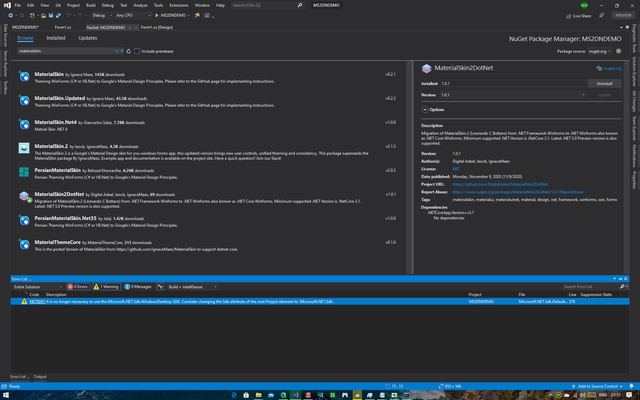This screenshot has width=640, height=400.
Task: Open File Explorer from the taskbar
Action: pos(258,395)
